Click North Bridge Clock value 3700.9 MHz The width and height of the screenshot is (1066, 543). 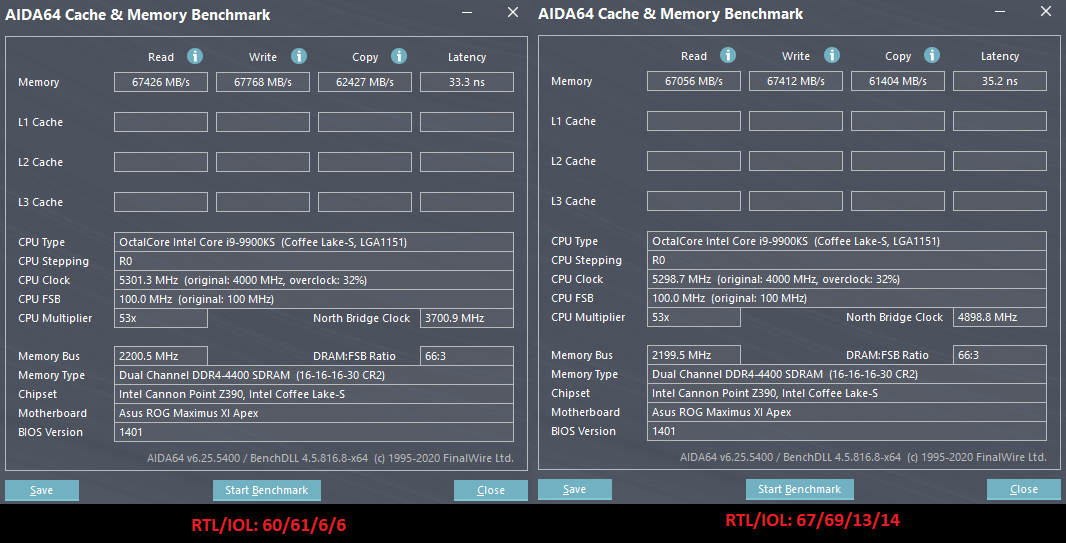tap(466, 318)
